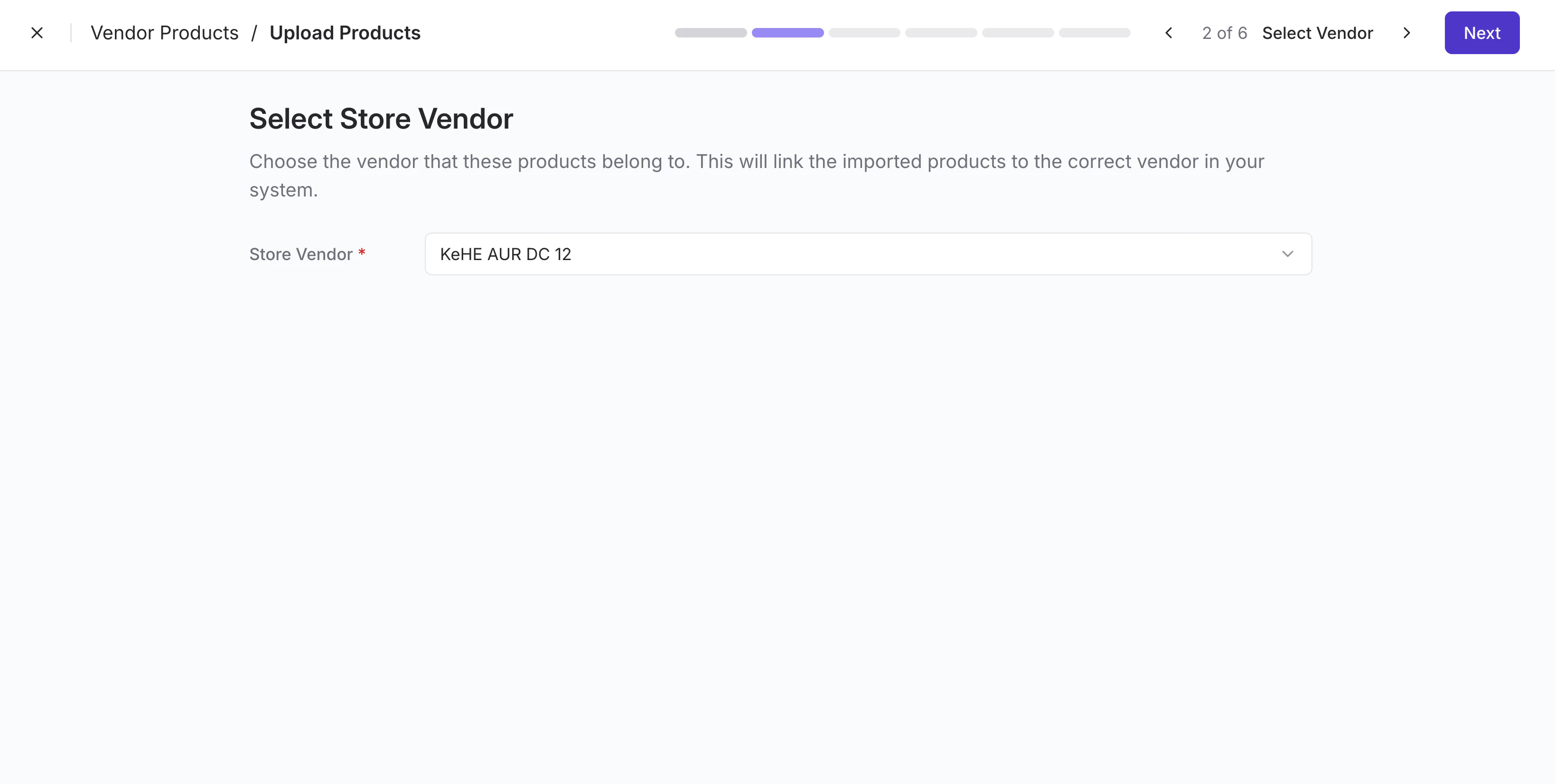Select the third progress bar segment
Screen dimensions: 1555x784
tap(864, 33)
